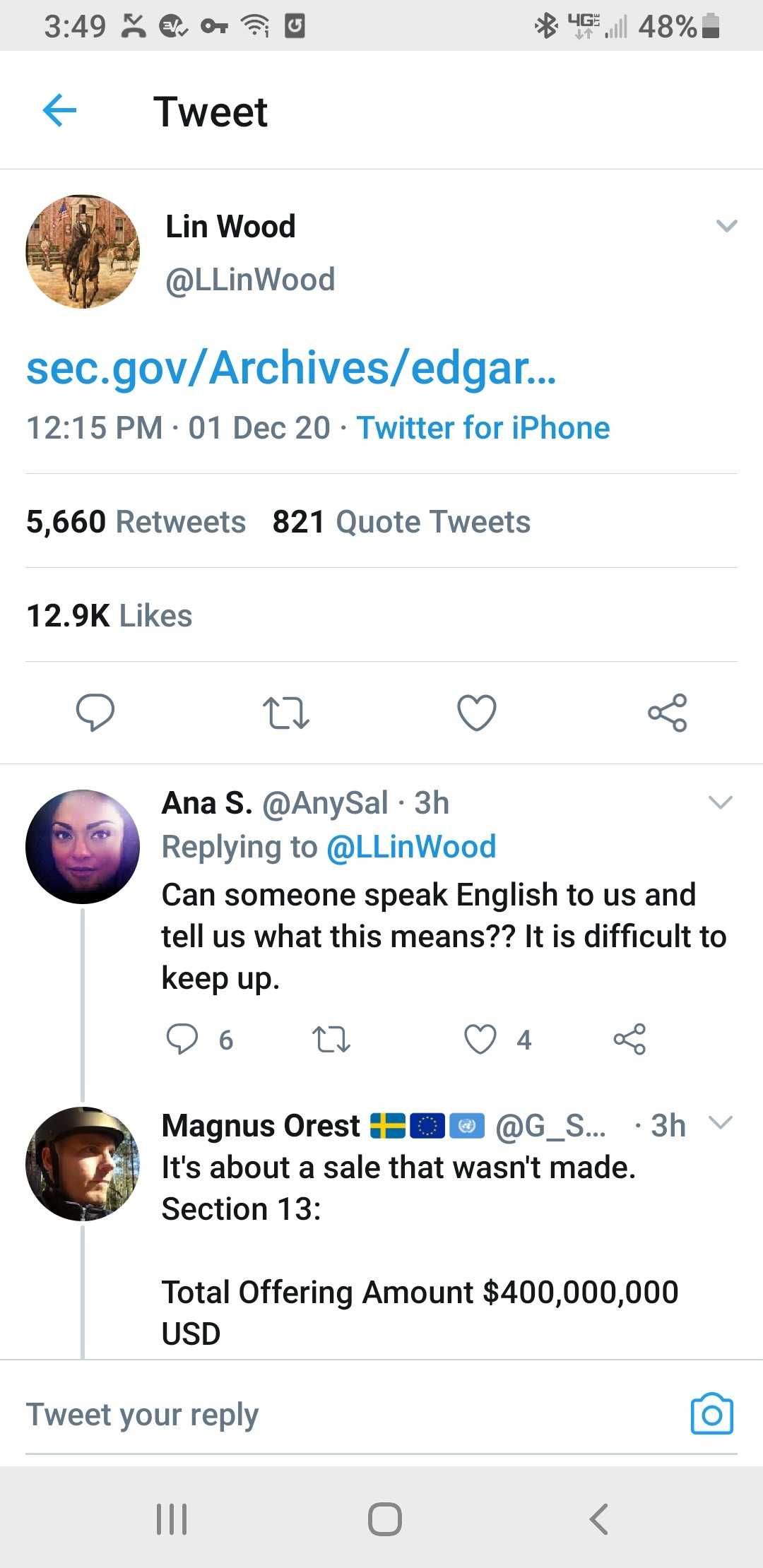Open the Twitter for iPhone link

coord(483,428)
